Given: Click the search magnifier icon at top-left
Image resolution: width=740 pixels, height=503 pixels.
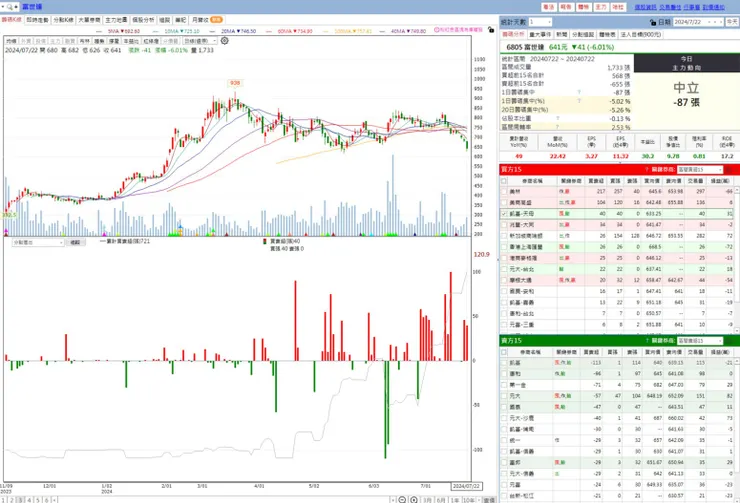Looking at the screenshot, I should (x=9, y=7).
